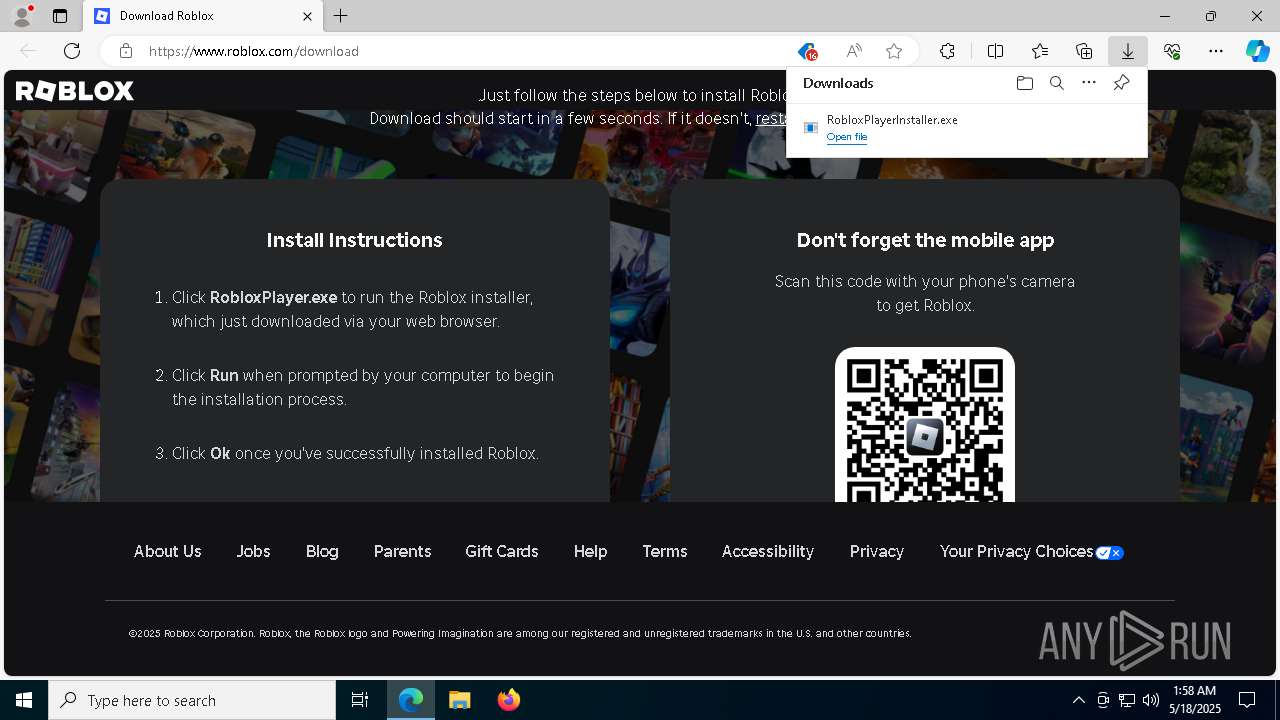Open Accessibility footer link

point(768,551)
